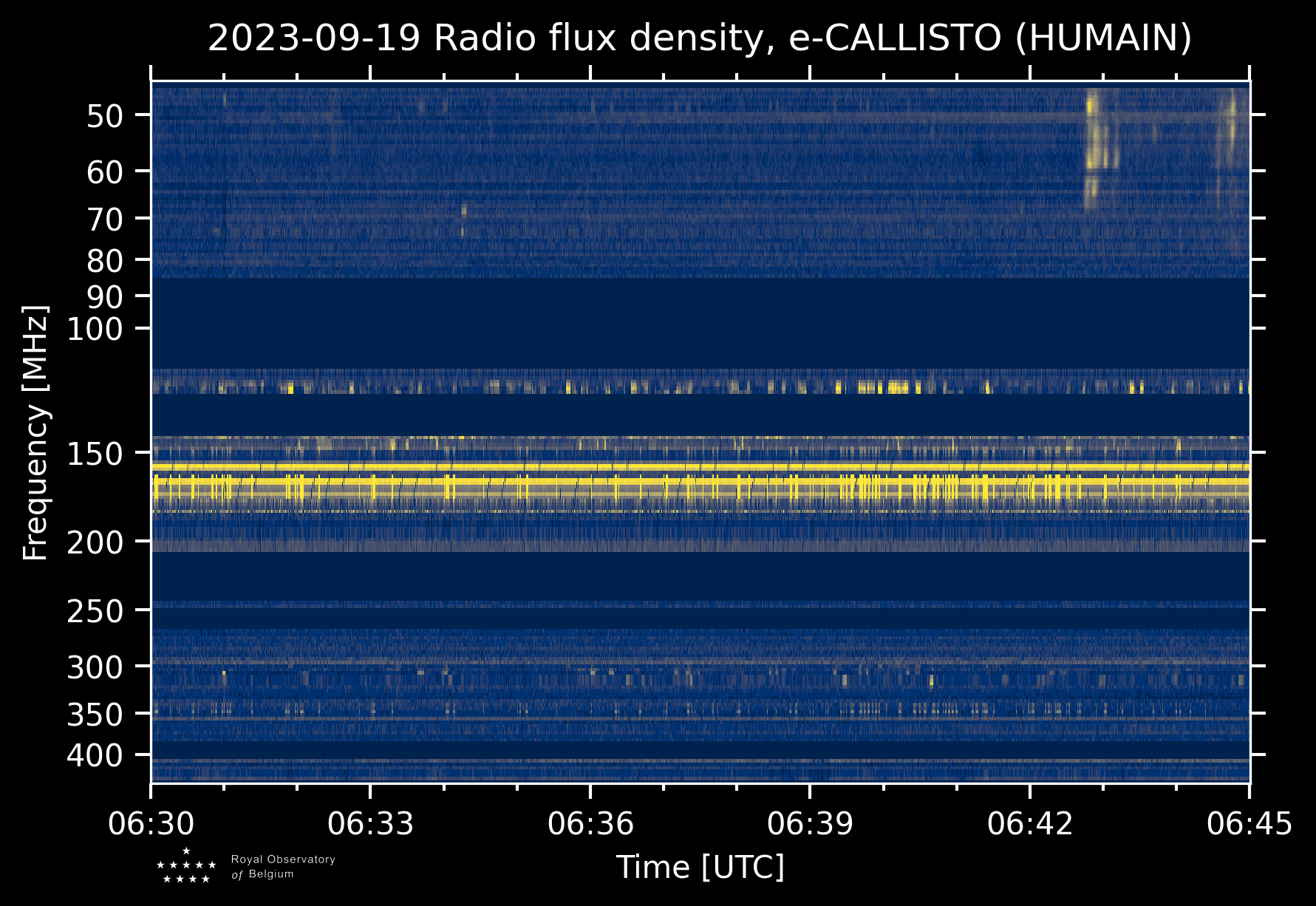This screenshot has width=1316, height=906.
Task: Click the 06:42 time axis label
Action: 1030,823
